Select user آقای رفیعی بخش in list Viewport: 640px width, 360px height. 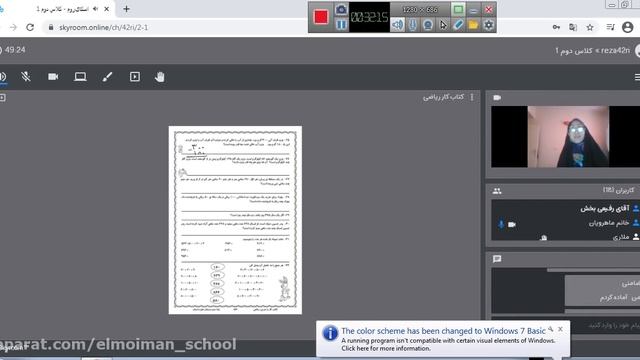(605, 209)
